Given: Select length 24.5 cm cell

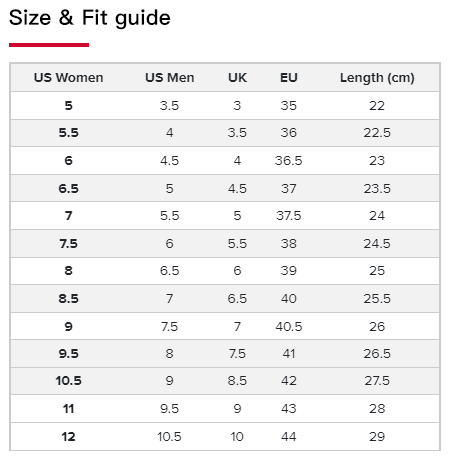Looking at the screenshot, I should 377,244.
